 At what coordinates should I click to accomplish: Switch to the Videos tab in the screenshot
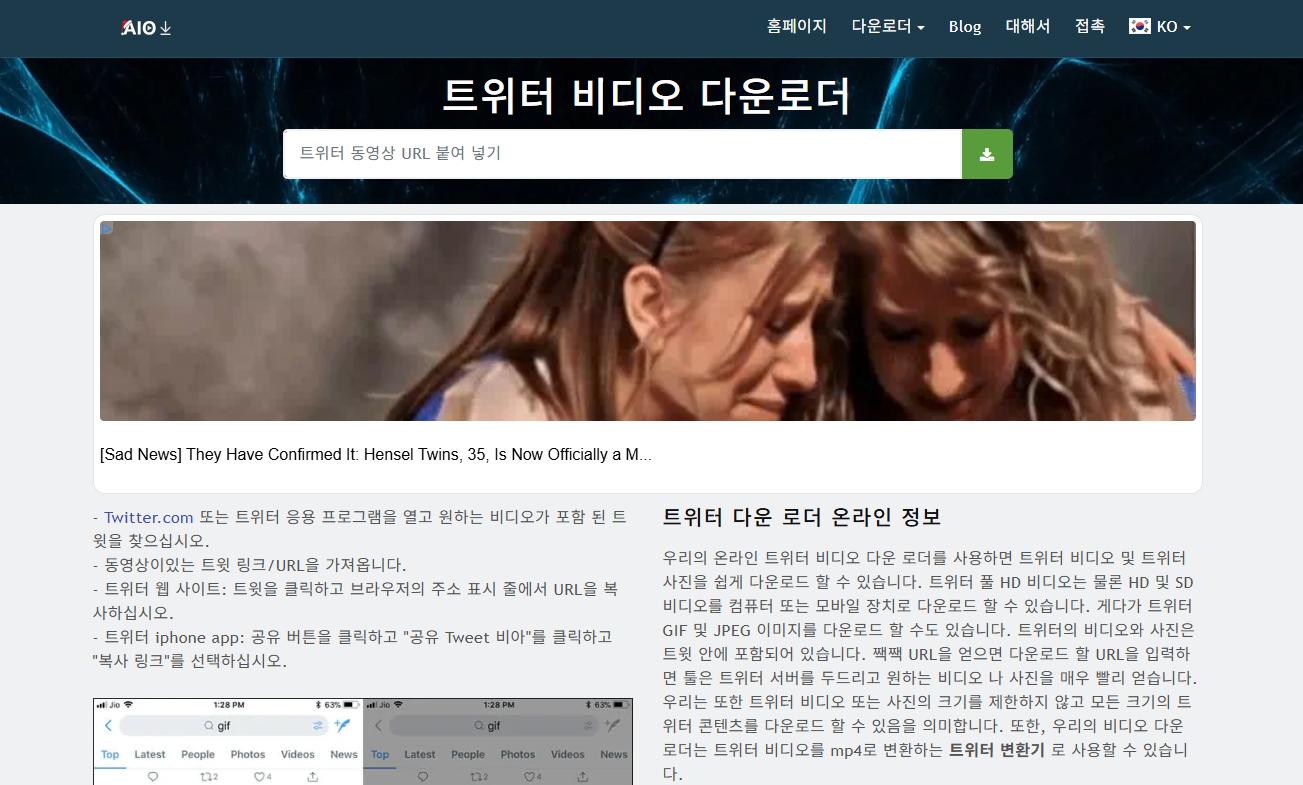(x=298, y=754)
